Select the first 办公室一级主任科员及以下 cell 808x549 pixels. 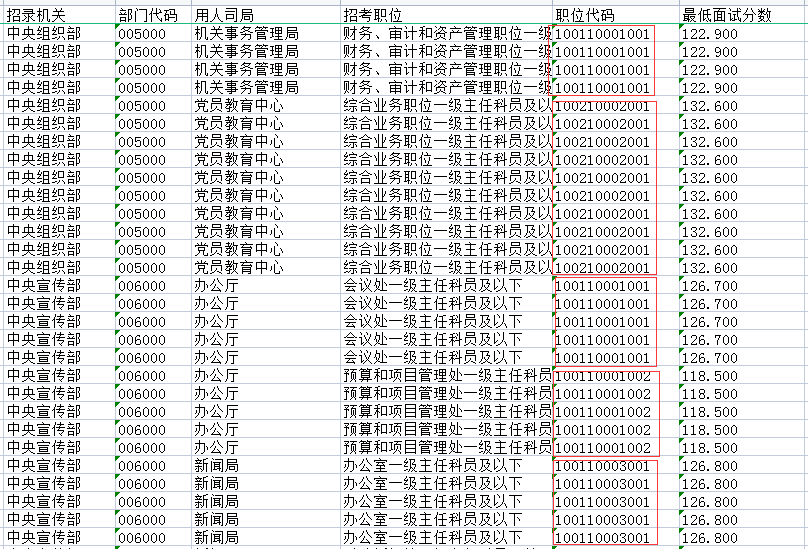[446, 465]
